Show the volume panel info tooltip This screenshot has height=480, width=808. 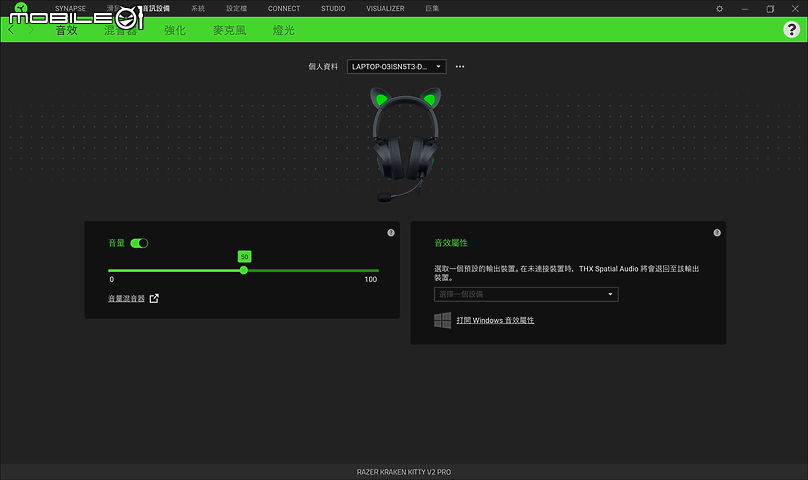pos(391,233)
